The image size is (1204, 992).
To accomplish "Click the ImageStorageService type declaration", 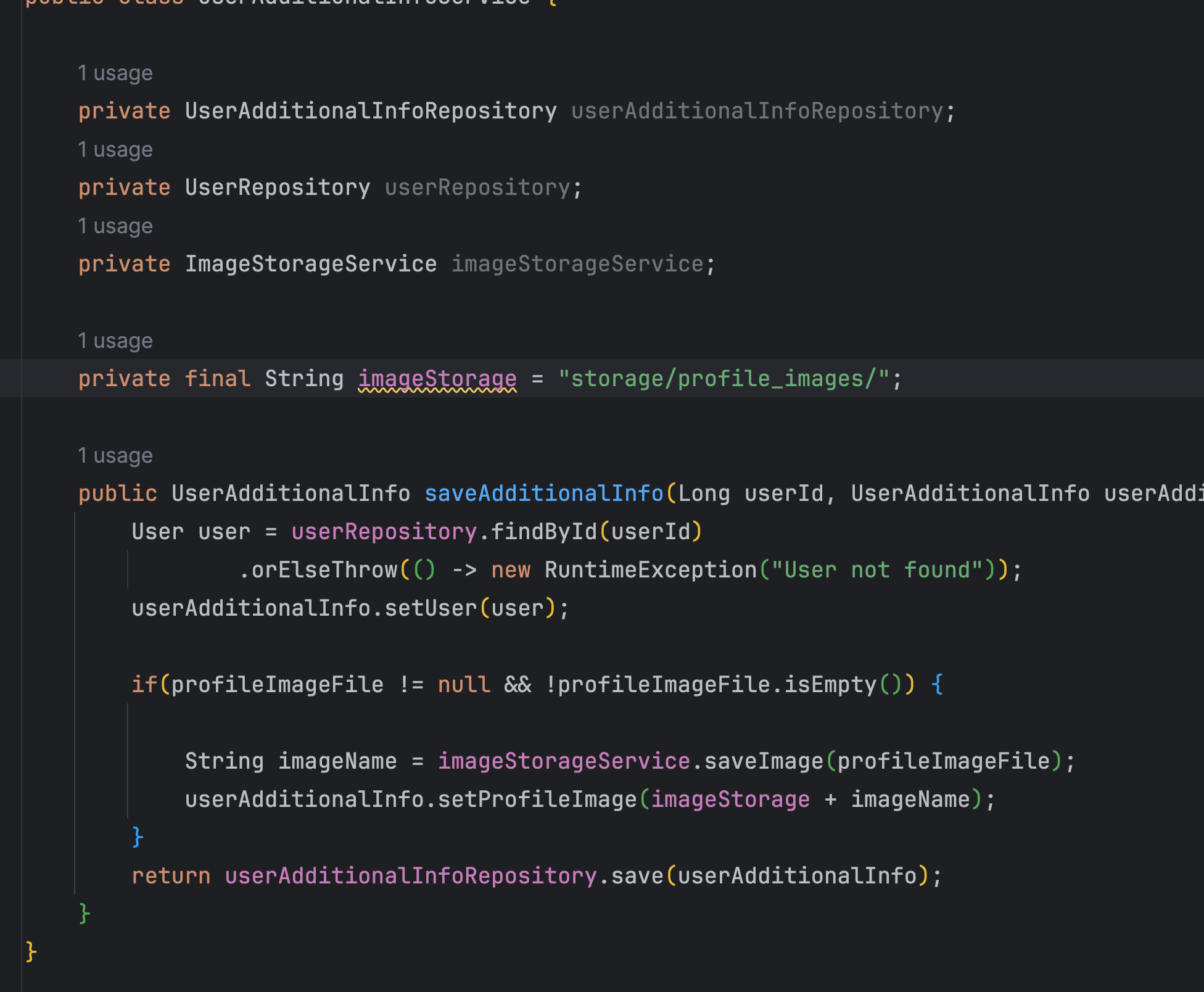I will [x=311, y=264].
